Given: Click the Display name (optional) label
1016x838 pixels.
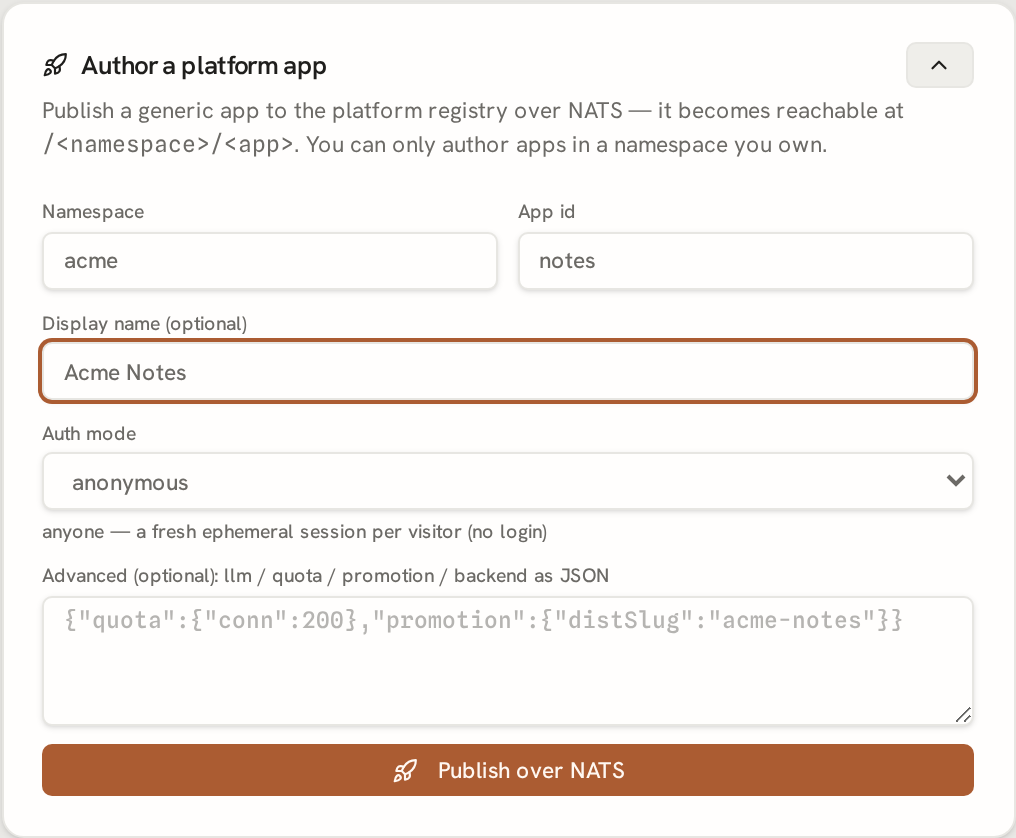Looking at the screenshot, I should tap(144, 323).
